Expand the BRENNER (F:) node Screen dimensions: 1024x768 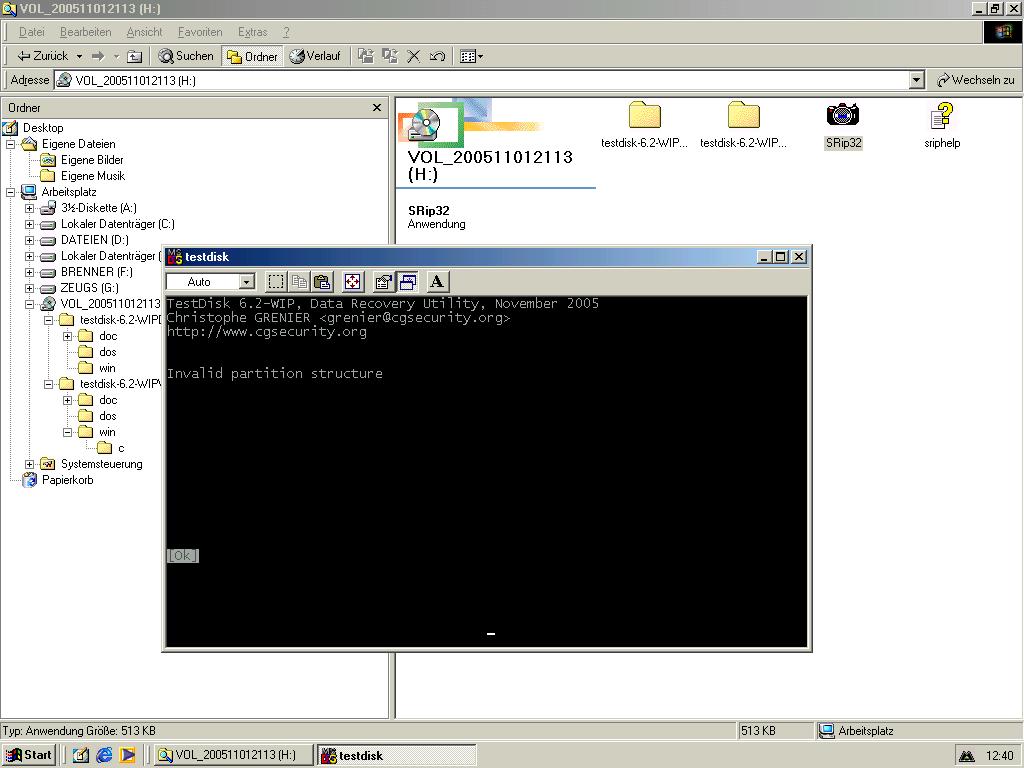[x=29, y=272]
